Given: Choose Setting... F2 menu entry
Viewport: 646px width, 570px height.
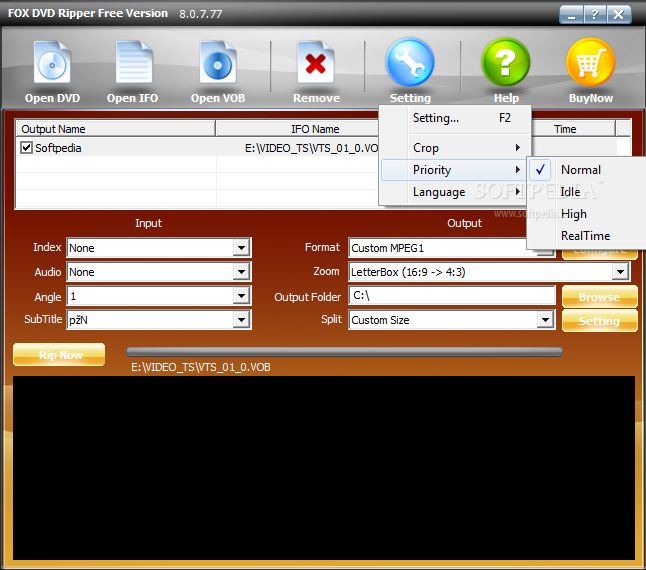Looking at the screenshot, I should pos(454,118).
